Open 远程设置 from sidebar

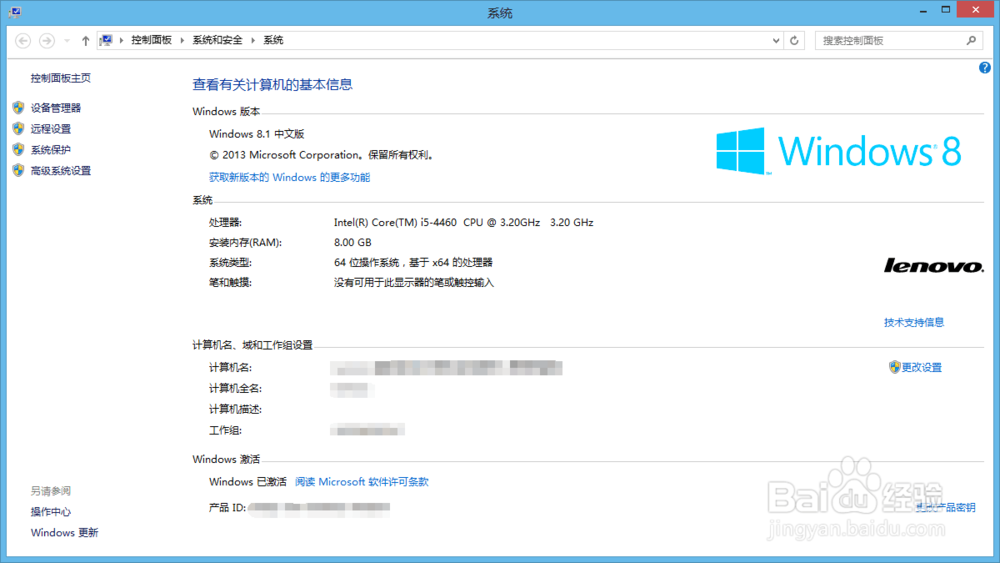51,129
